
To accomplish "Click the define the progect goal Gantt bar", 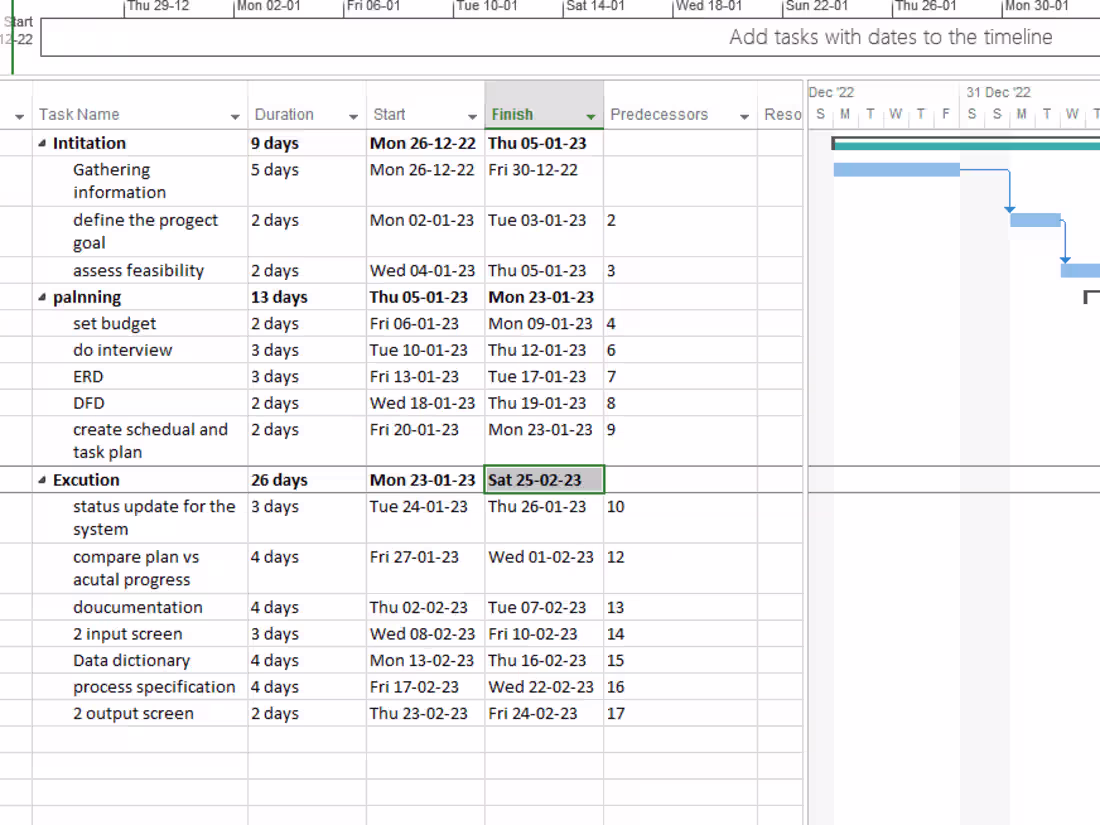I will point(1035,220).
